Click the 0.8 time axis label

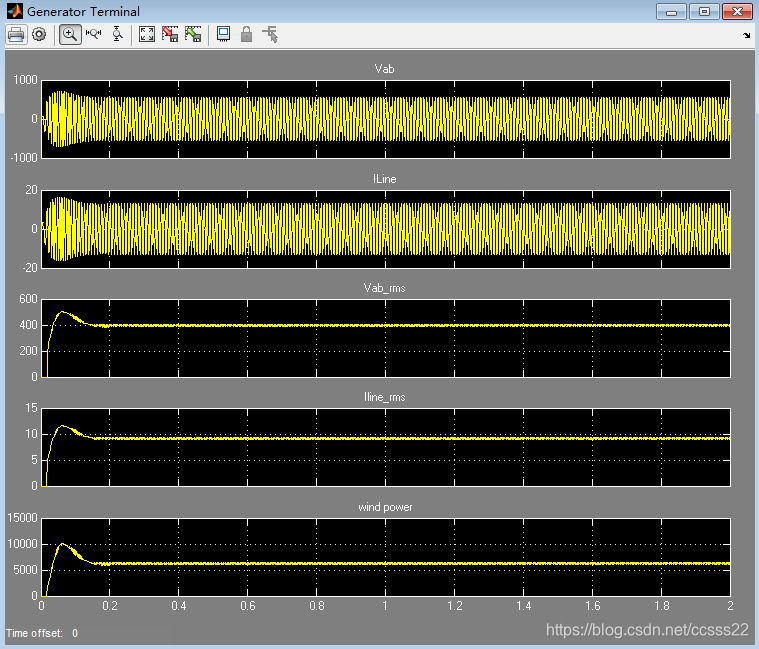pyautogui.click(x=317, y=606)
